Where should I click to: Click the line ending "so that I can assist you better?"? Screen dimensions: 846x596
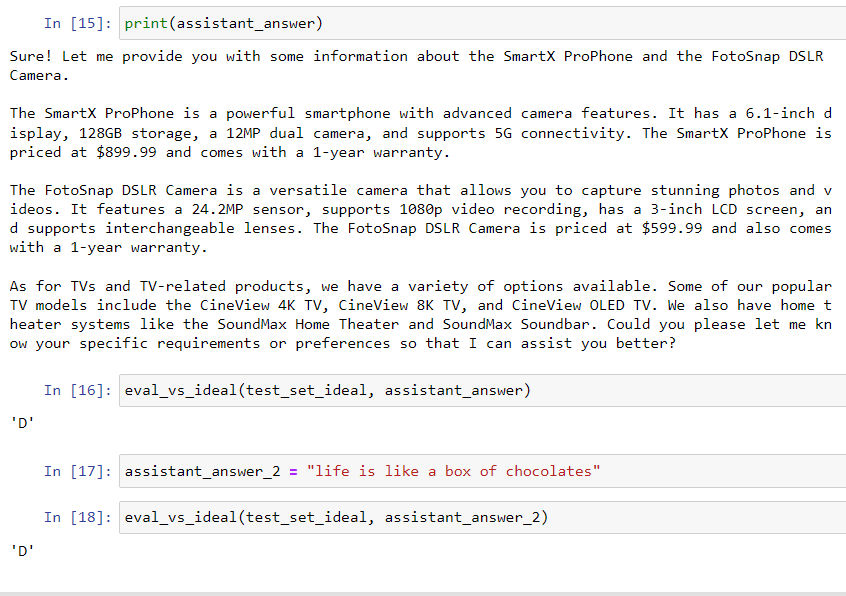click(x=343, y=343)
